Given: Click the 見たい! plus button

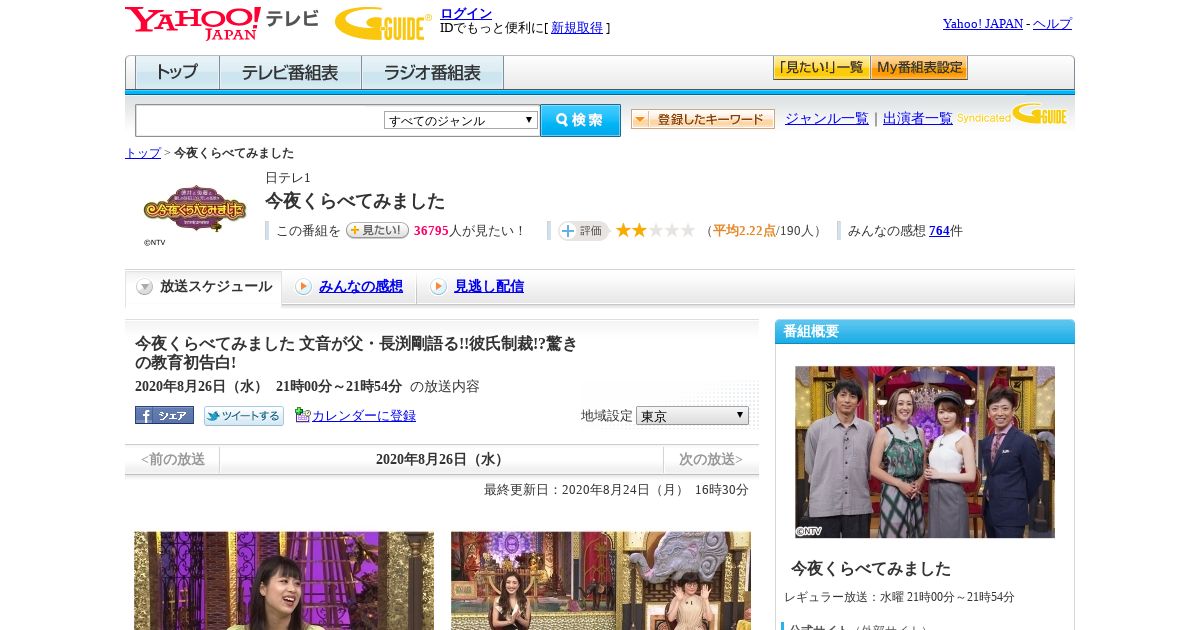Looking at the screenshot, I should pos(377,230).
